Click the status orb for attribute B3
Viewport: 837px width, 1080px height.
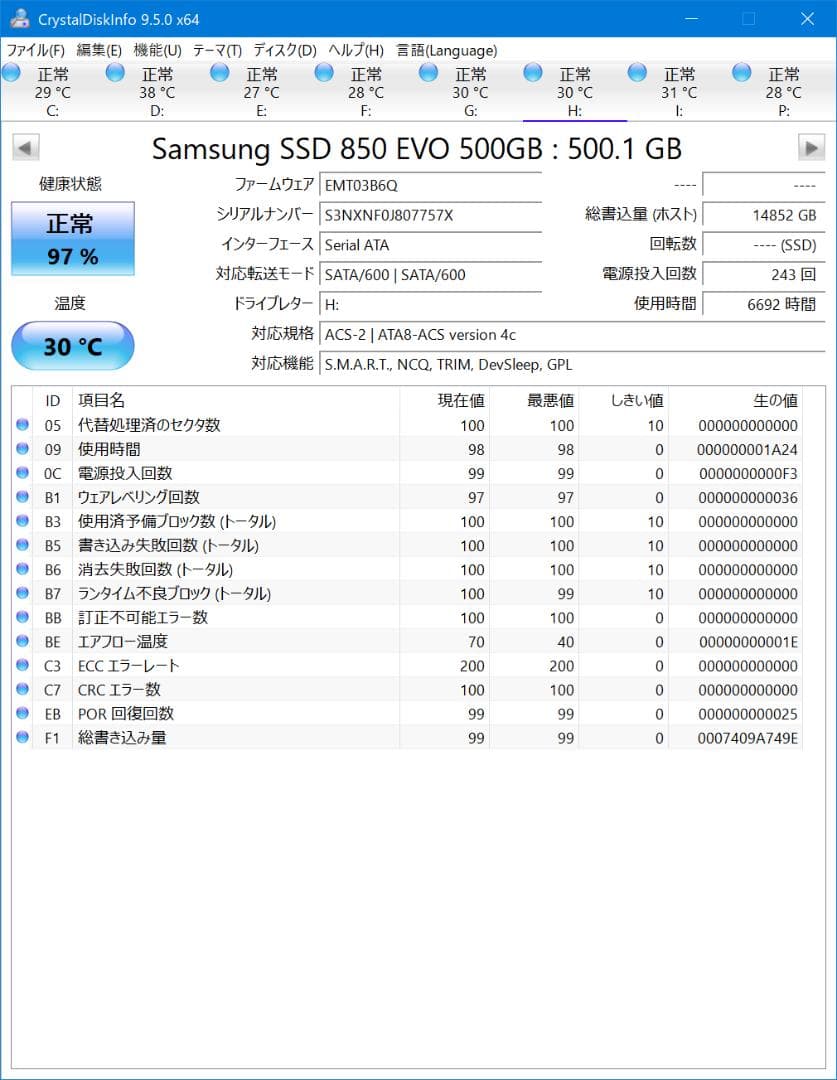coord(23,521)
